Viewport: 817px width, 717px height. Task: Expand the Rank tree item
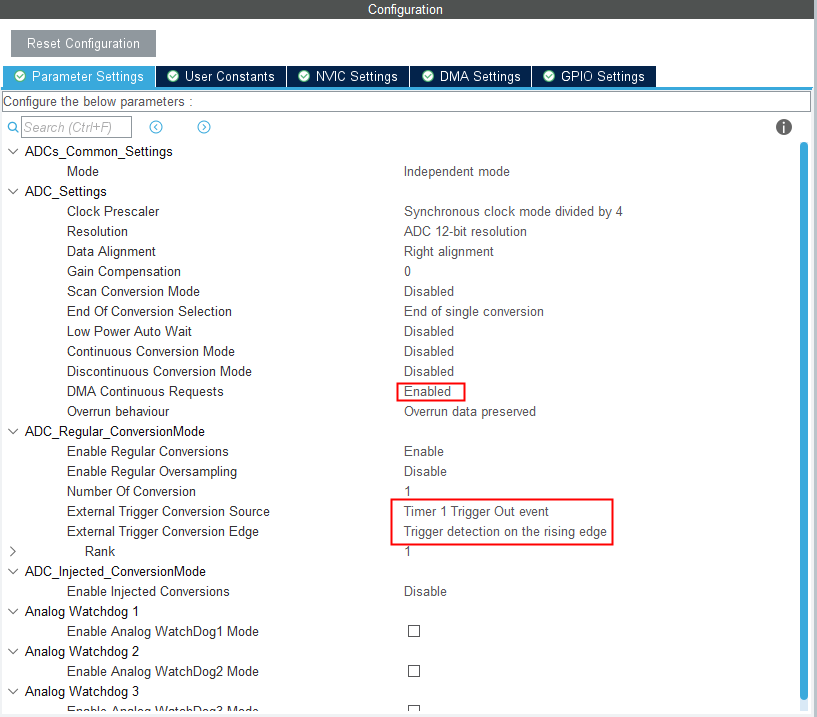coord(12,551)
